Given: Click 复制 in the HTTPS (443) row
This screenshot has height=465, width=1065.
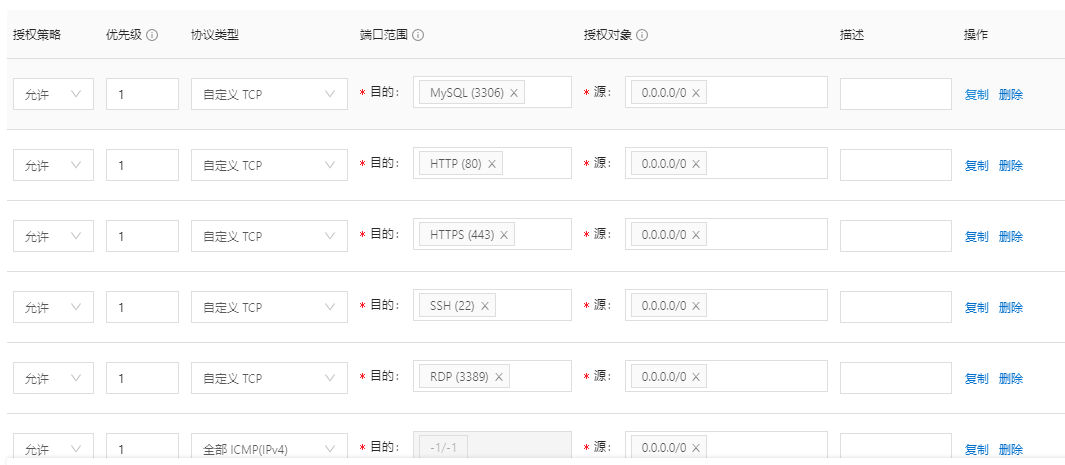Looking at the screenshot, I should coord(977,236).
